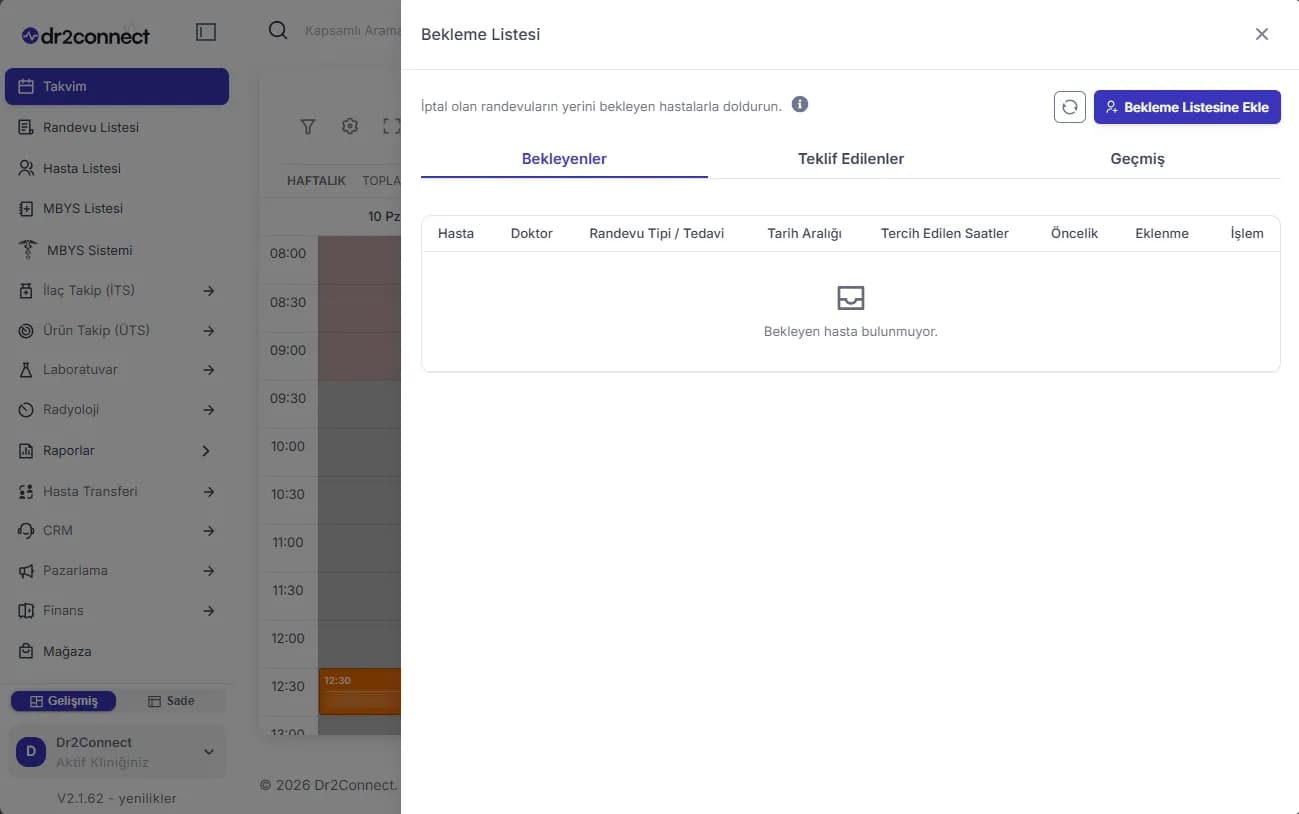Expand the İlaç Takip (İTS) arrow
This screenshot has width=1299, height=814.
pyautogui.click(x=209, y=291)
